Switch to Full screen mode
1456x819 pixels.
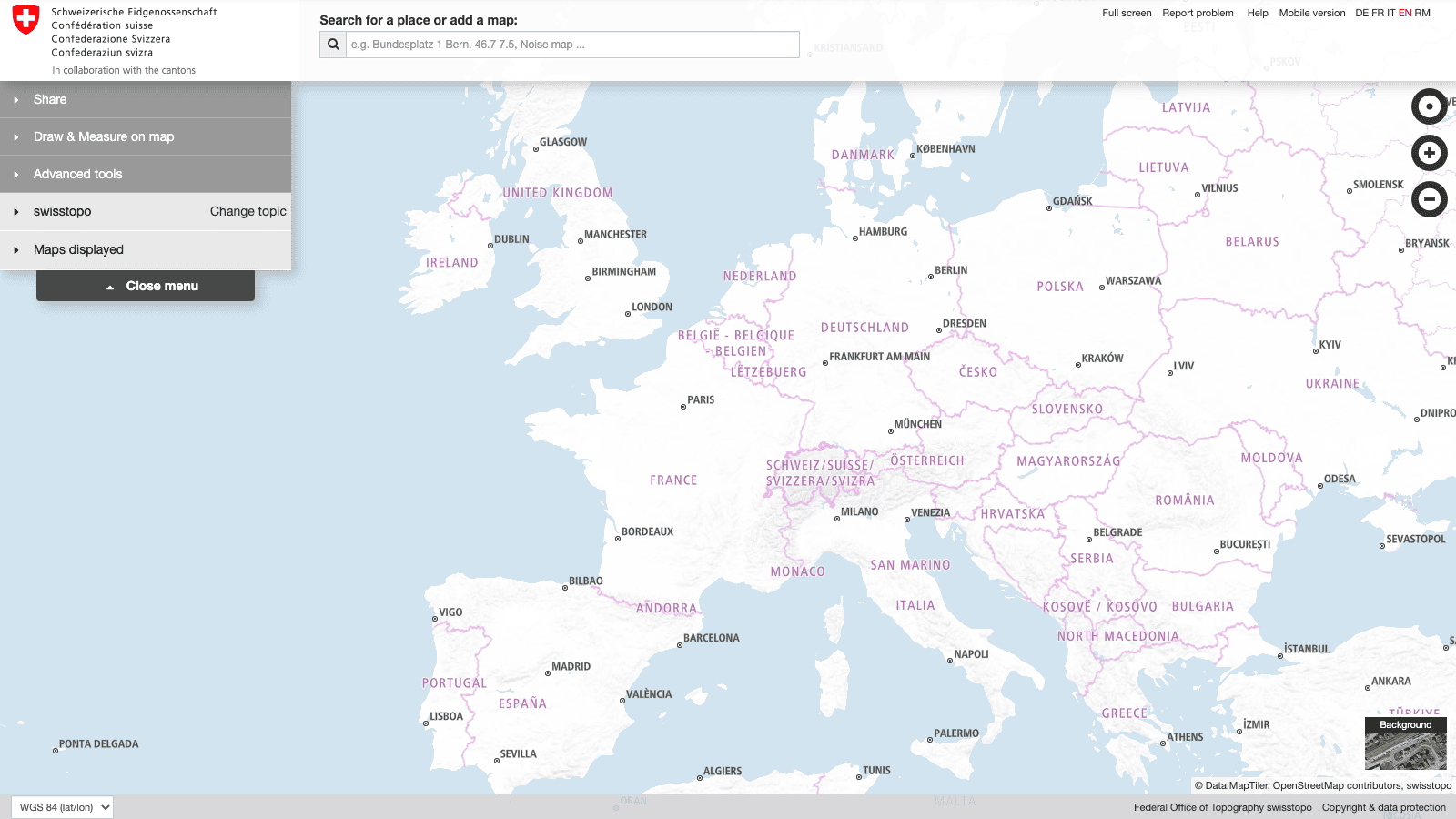pyautogui.click(x=1127, y=13)
